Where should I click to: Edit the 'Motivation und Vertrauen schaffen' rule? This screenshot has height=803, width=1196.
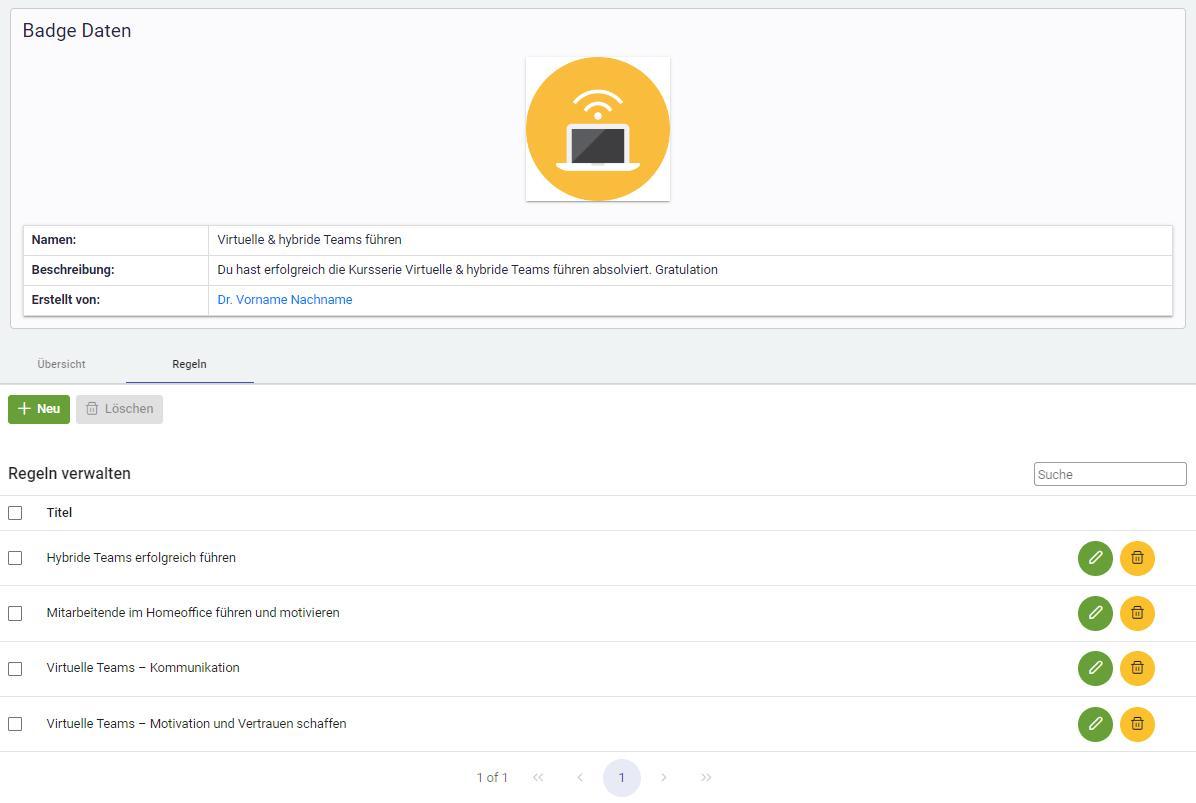(x=1095, y=724)
